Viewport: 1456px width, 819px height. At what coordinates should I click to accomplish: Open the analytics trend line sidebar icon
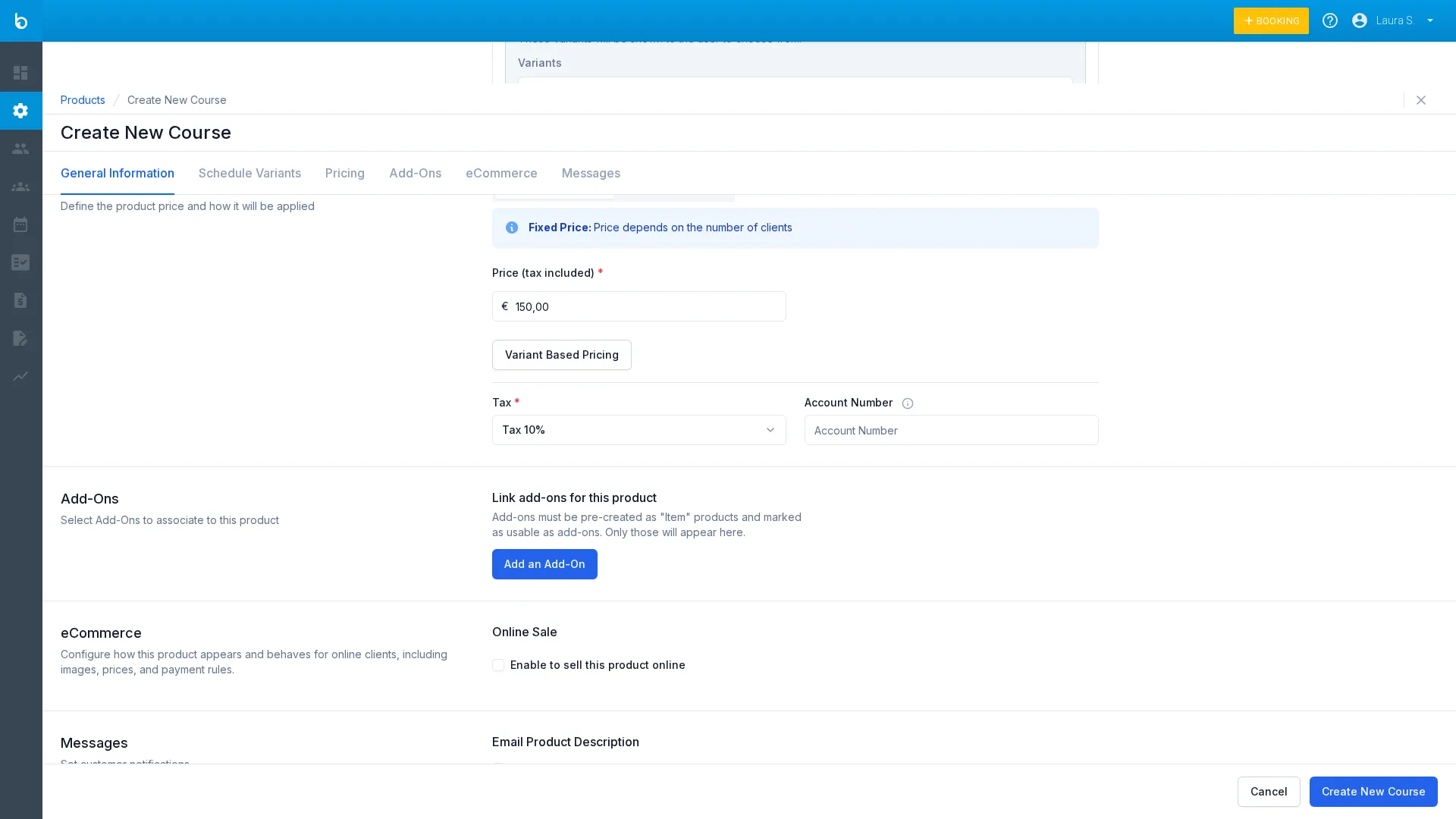click(20, 376)
